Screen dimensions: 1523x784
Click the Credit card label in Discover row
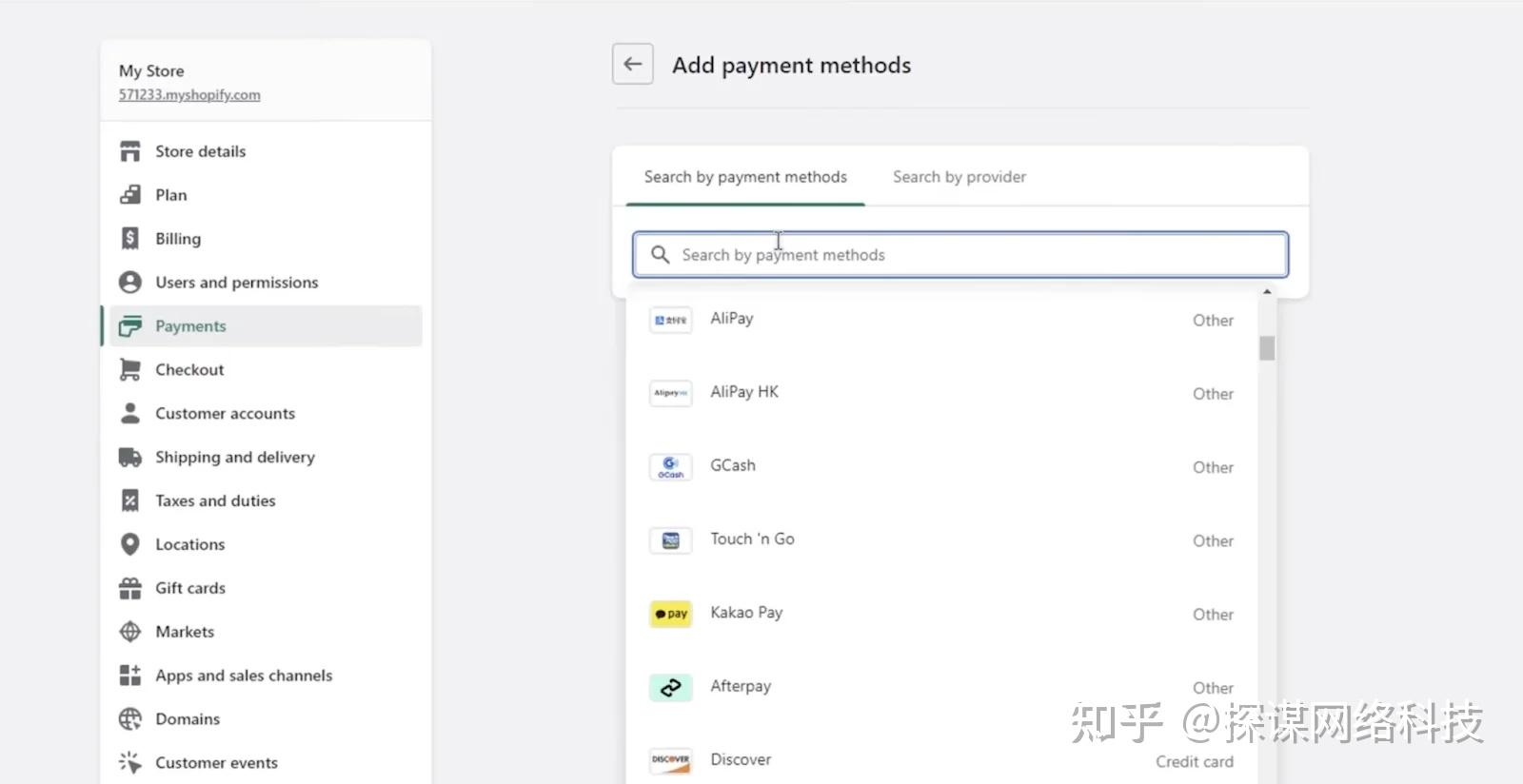[x=1195, y=761]
